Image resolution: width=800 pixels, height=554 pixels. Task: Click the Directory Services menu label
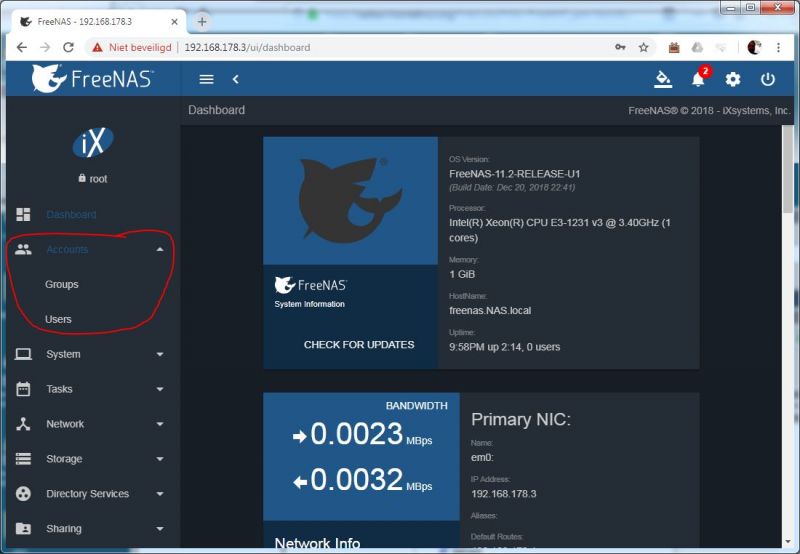tap(87, 493)
